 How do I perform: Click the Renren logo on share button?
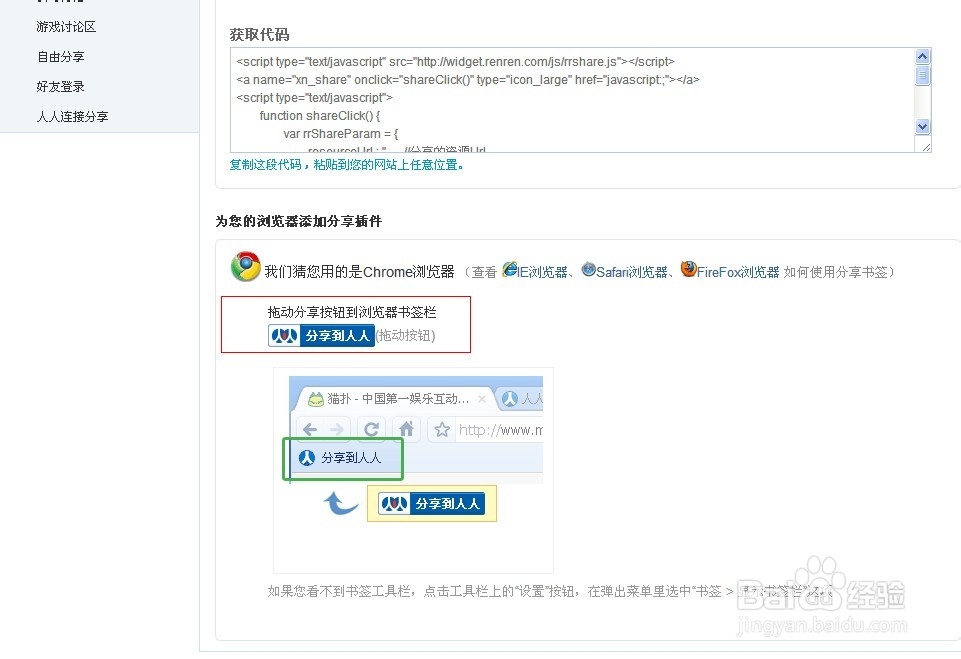click(x=284, y=336)
